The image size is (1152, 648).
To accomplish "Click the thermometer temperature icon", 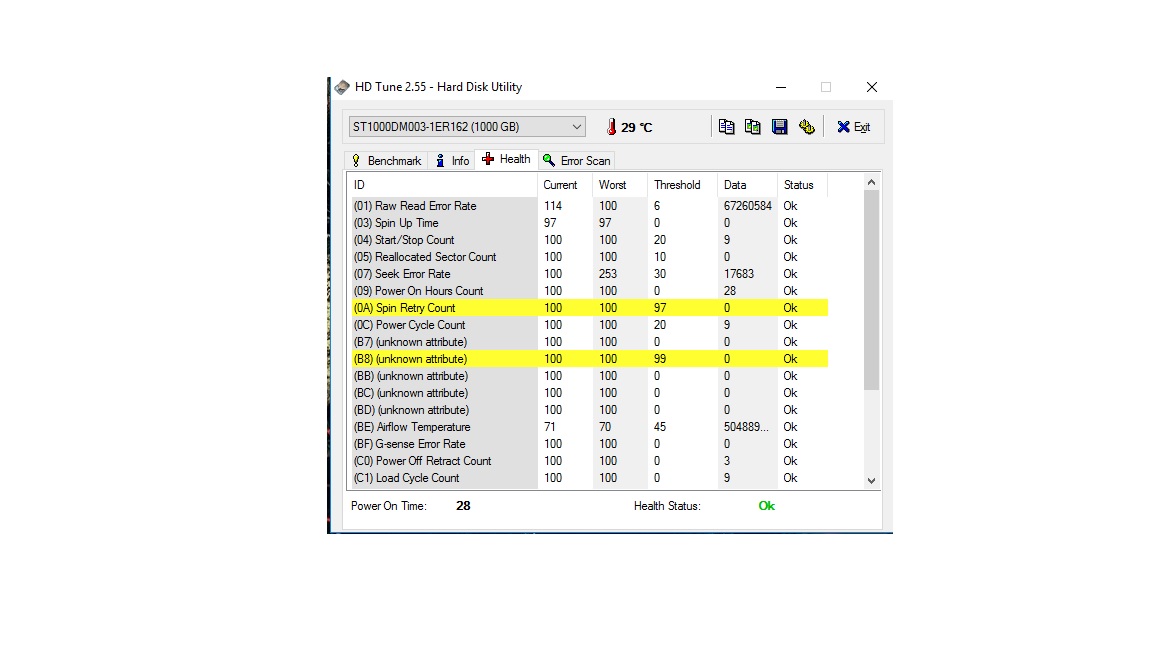I will (611, 127).
